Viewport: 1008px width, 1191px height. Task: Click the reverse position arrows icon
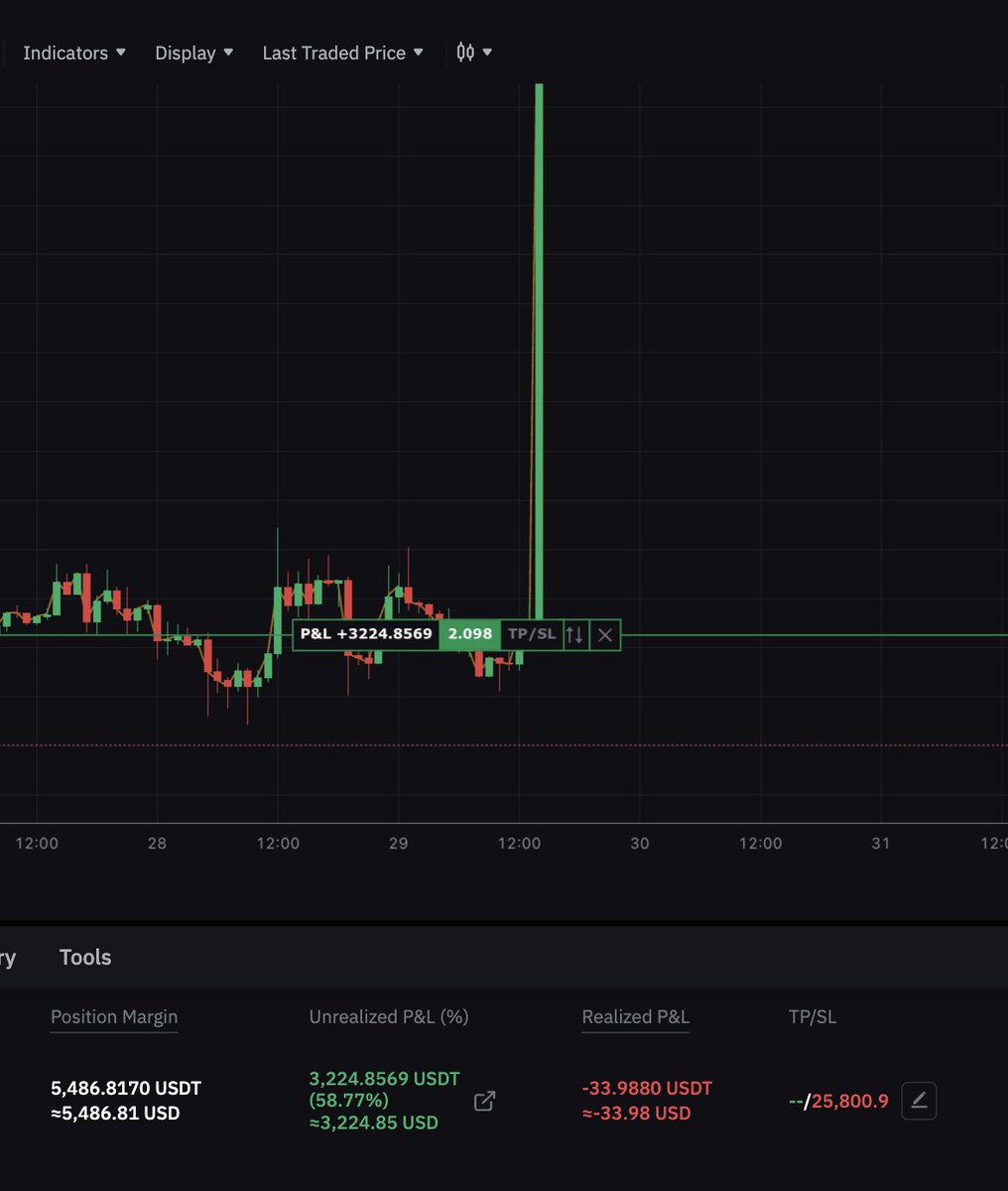click(x=575, y=634)
